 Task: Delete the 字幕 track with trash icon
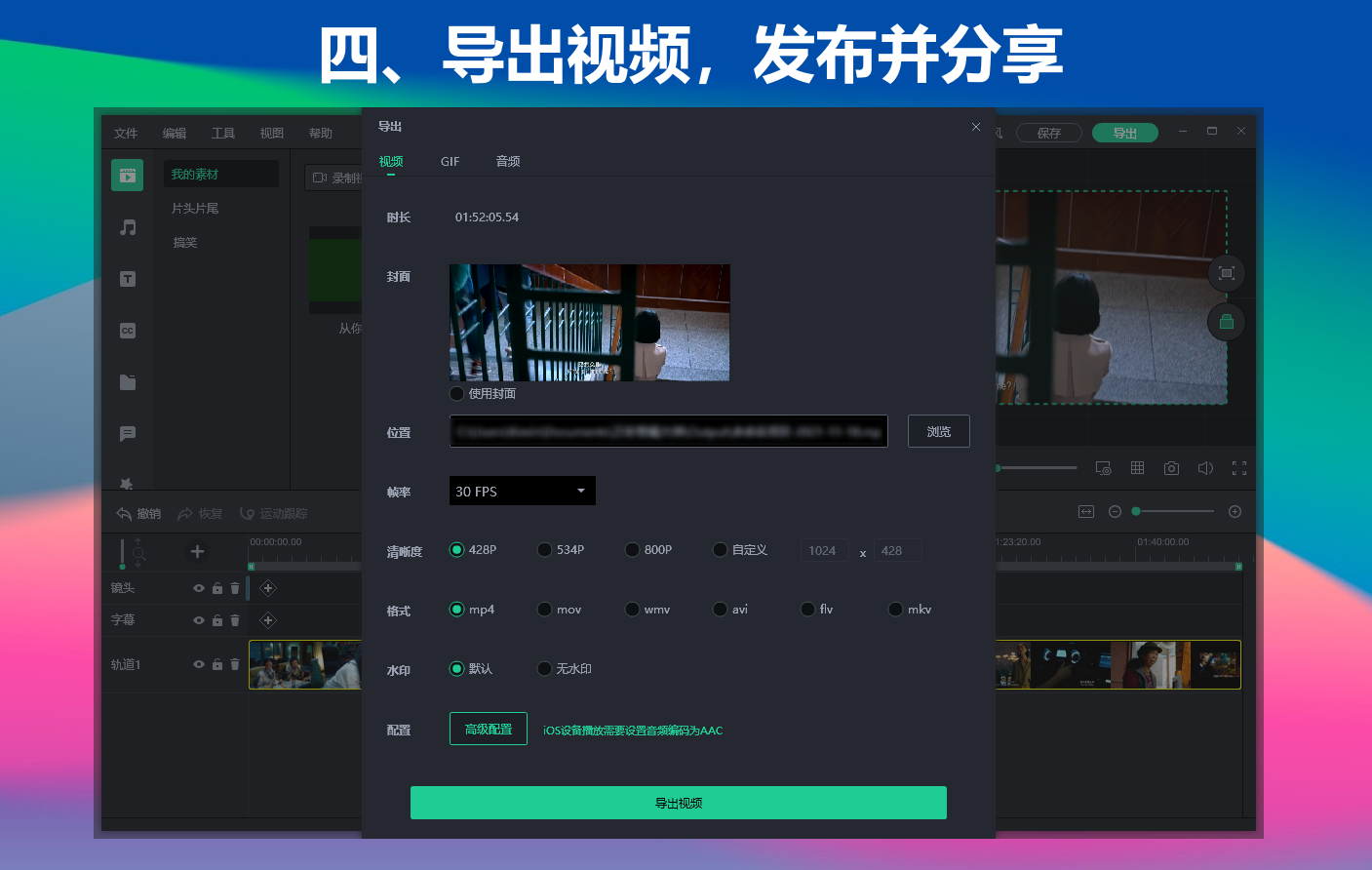click(x=235, y=620)
